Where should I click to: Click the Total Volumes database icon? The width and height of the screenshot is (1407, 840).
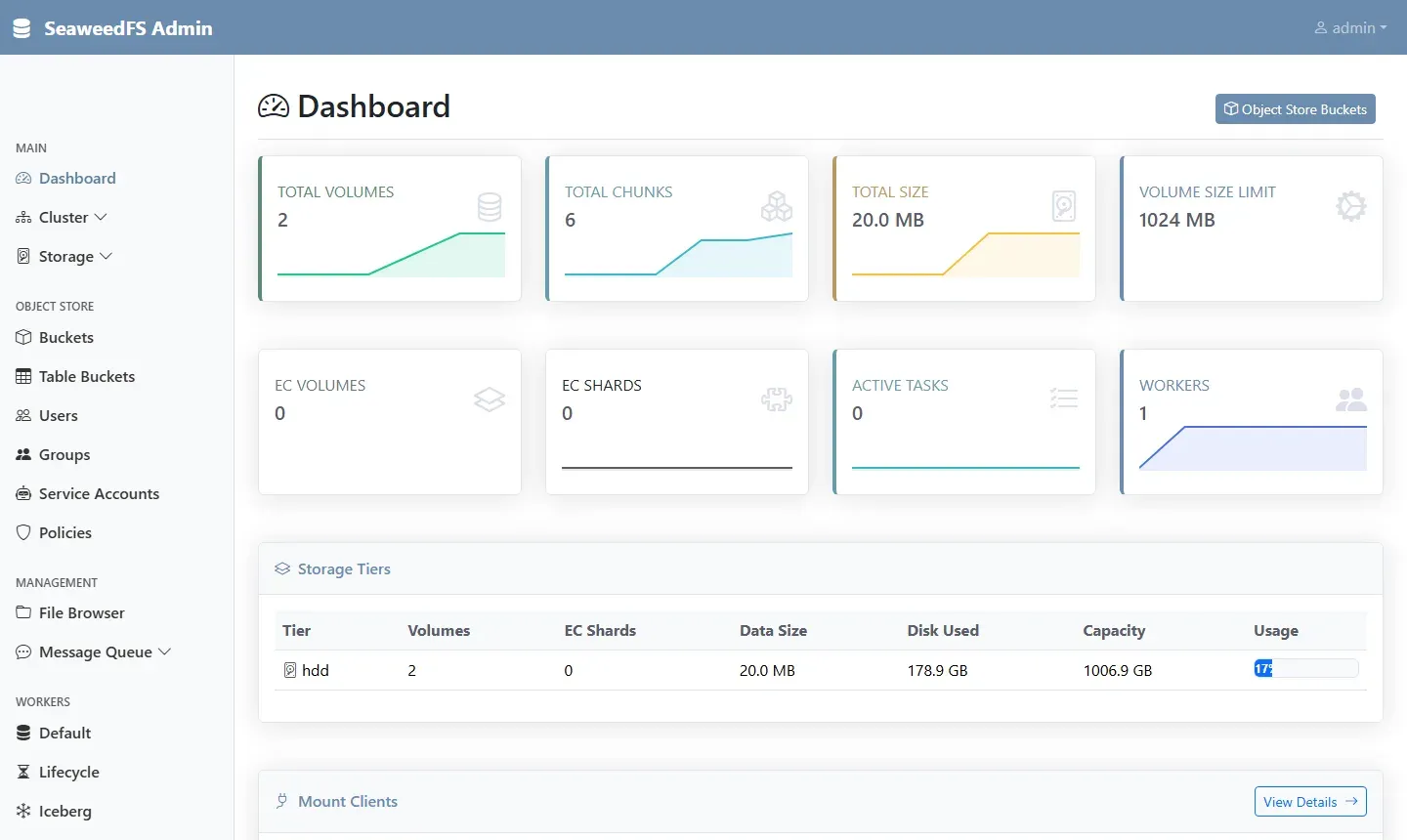[x=490, y=206]
